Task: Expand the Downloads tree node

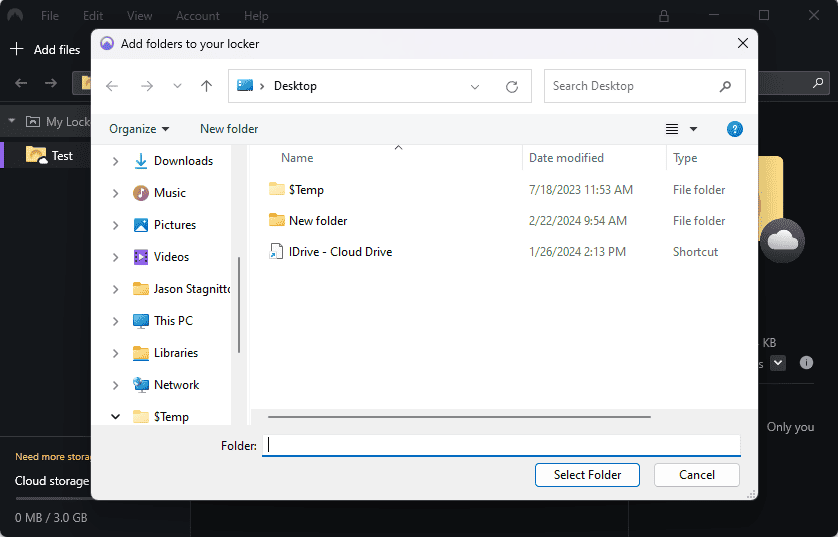Action: pos(115,161)
